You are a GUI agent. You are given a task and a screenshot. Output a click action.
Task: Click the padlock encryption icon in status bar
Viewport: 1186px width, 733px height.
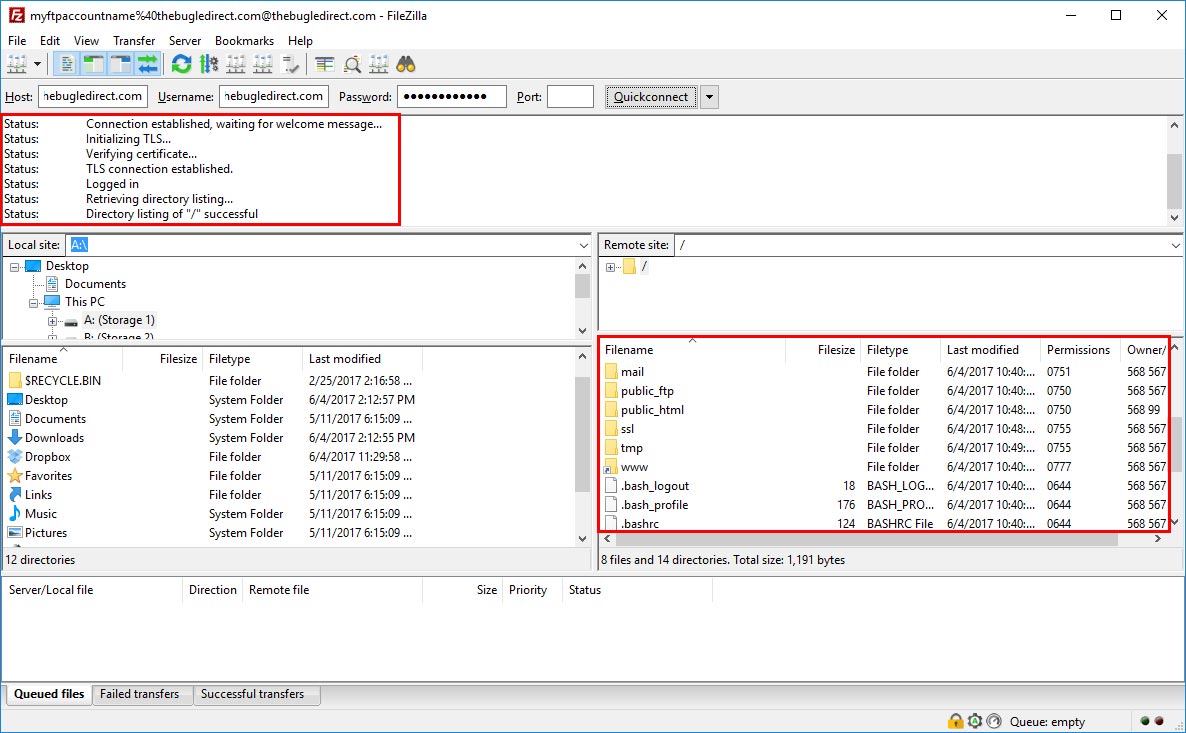coord(955,721)
